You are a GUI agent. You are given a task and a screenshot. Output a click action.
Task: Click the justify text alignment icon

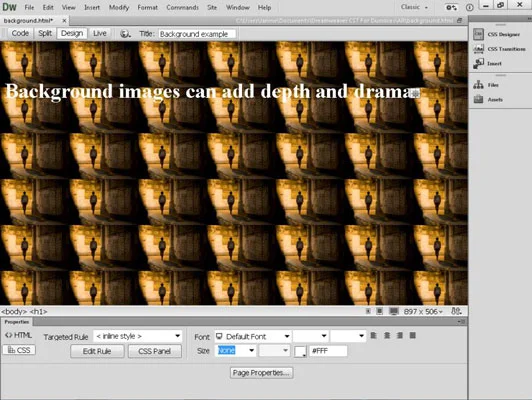(x=413, y=336)
